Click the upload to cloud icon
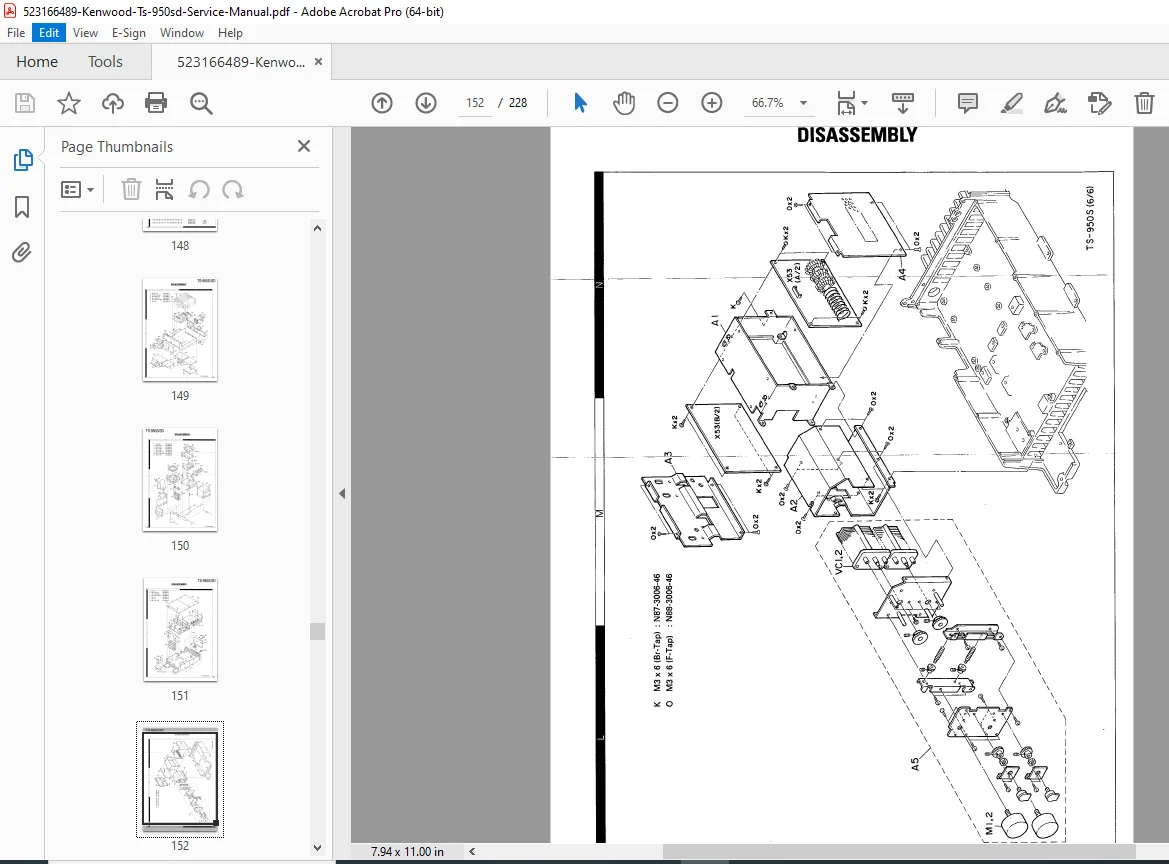The width and height of the screenshot is (1169, 864). point(113,103)
